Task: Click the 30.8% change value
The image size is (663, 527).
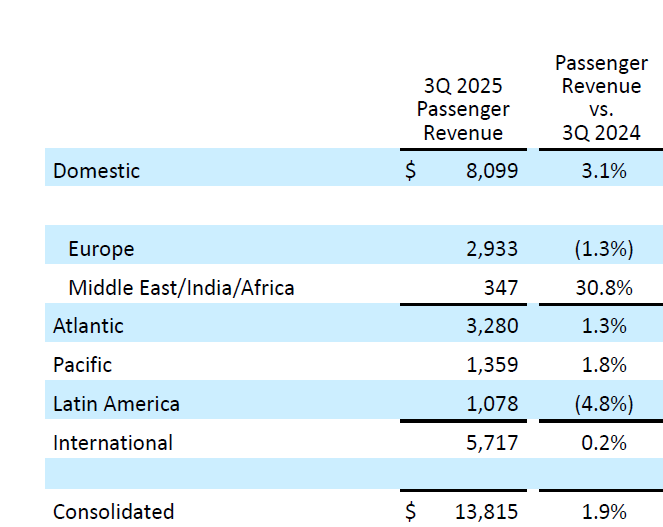Action: (x=604, y=288)
